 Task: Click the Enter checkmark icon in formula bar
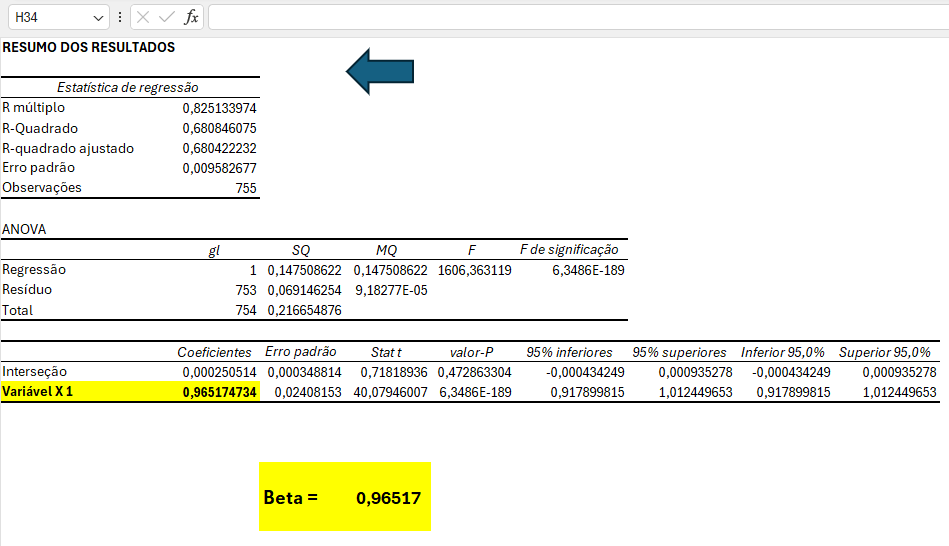[x=167, y=18]
